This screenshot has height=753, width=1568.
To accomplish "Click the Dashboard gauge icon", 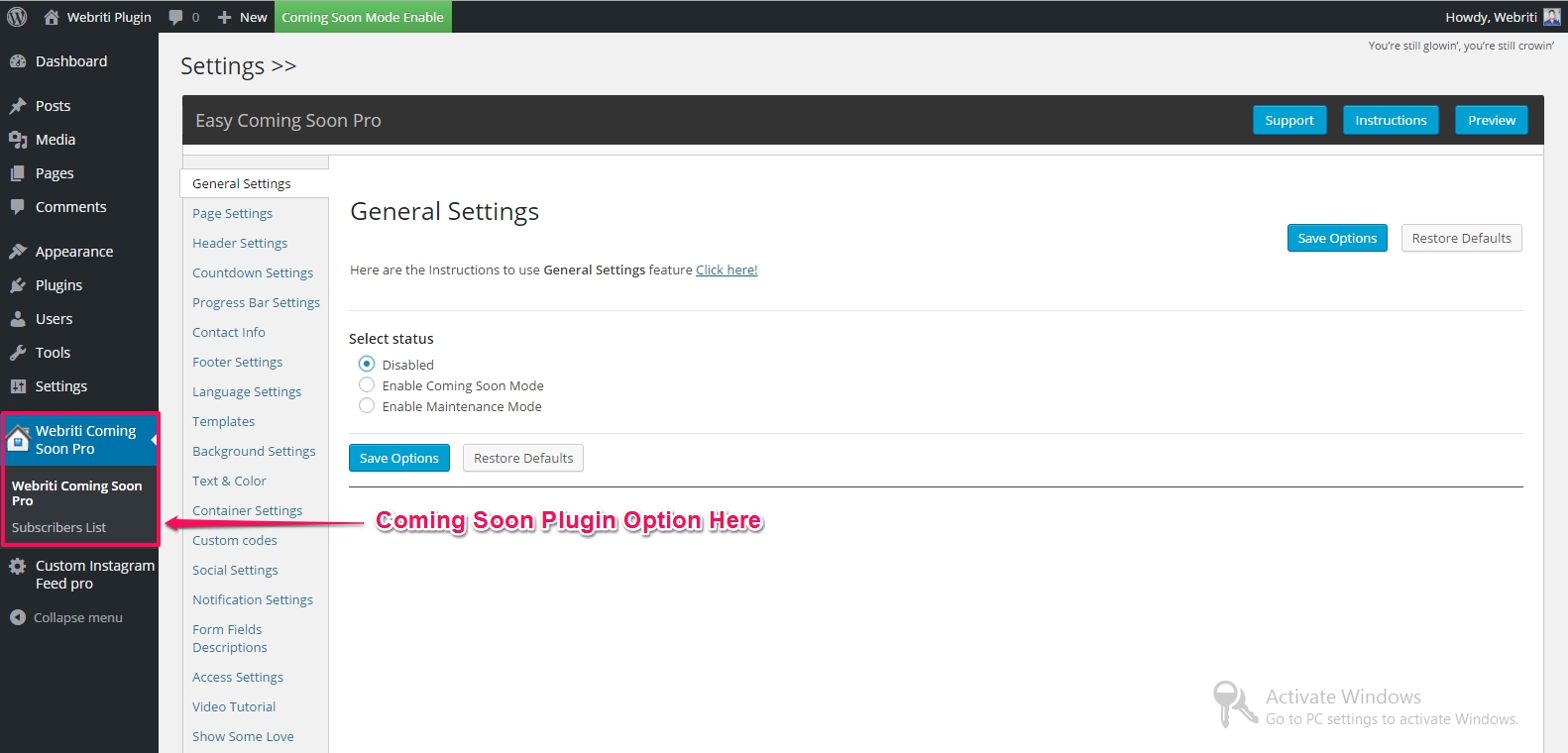I will point(18,61).
